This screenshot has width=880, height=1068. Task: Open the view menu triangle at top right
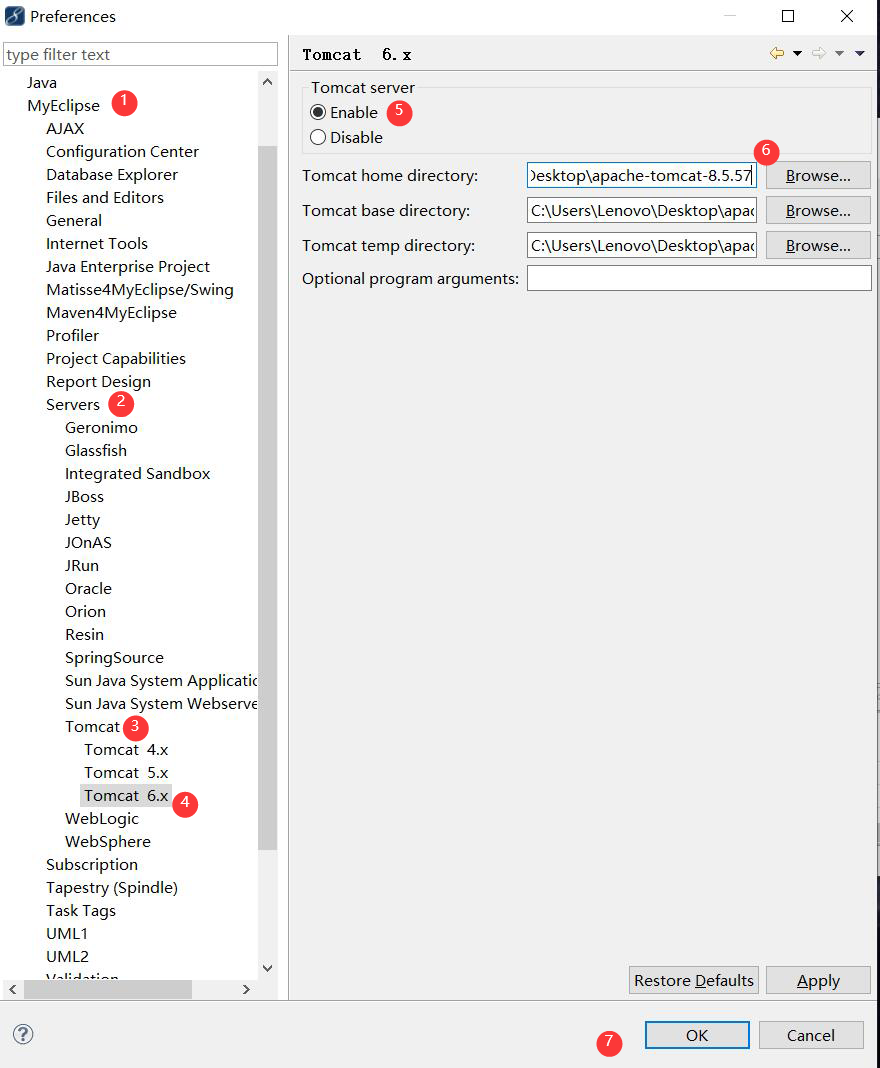pos(860,53)
